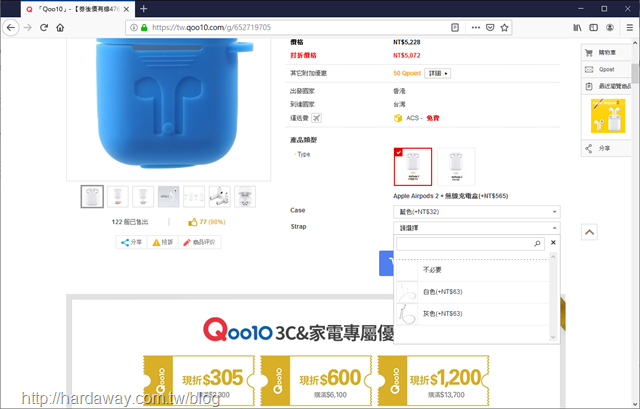Viewport: 640px width, 409px height.
Task: Open Firefox account icon
Action: click(610, 27)
